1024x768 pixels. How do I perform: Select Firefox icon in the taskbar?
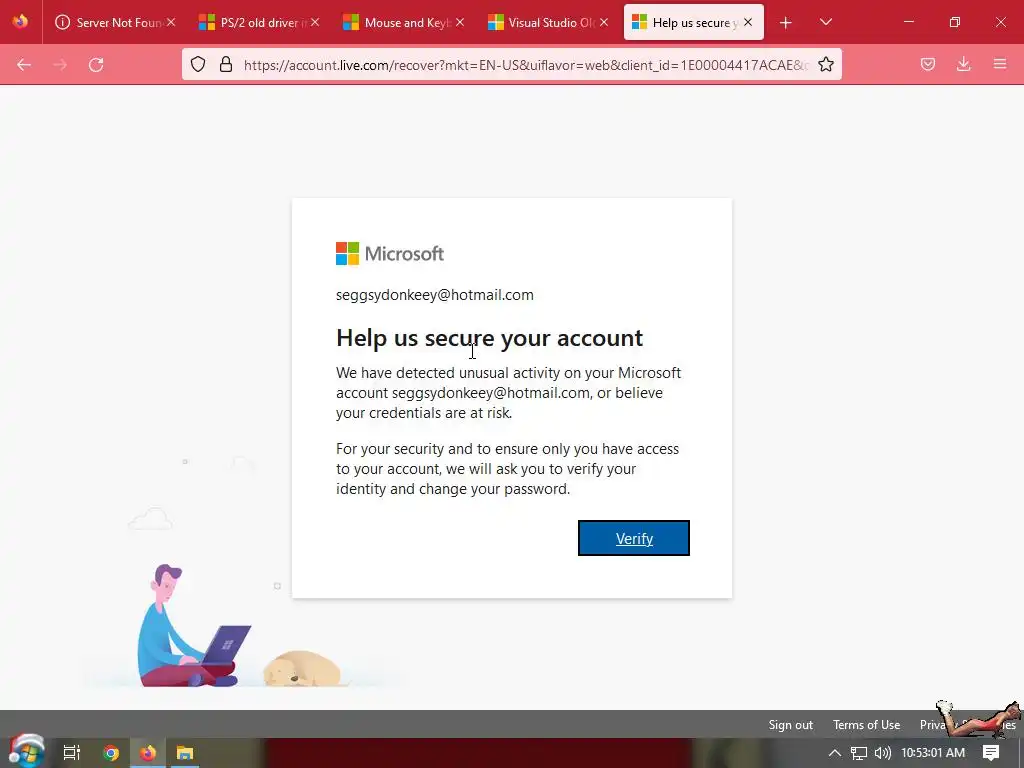click(x=148, y=752)
